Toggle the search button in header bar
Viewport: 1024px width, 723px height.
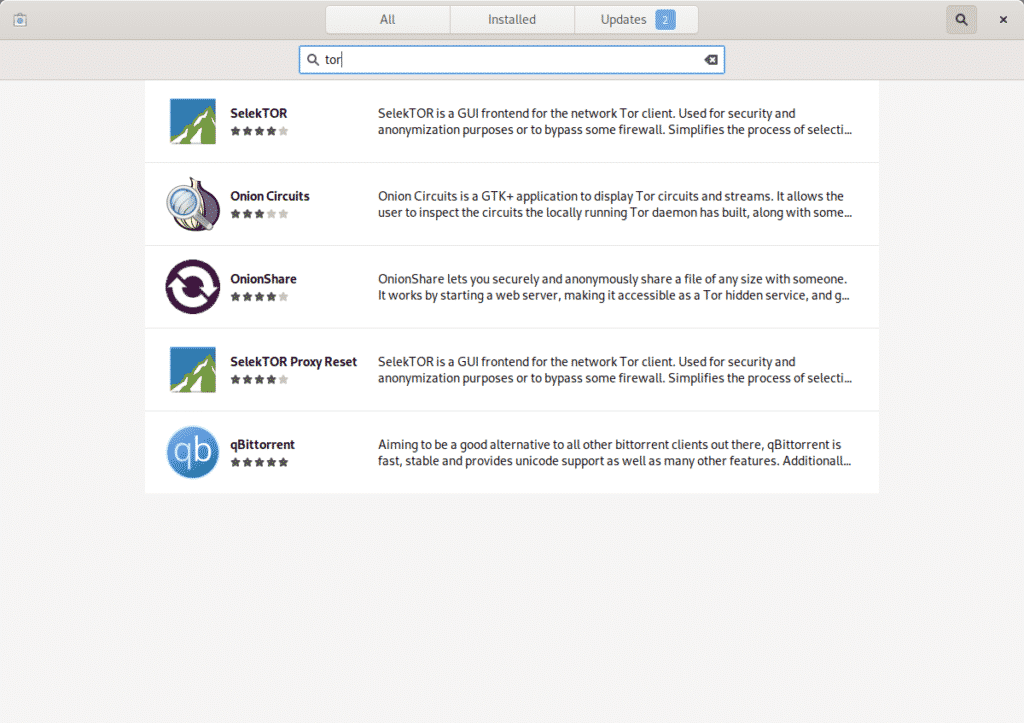click(961, 20)
